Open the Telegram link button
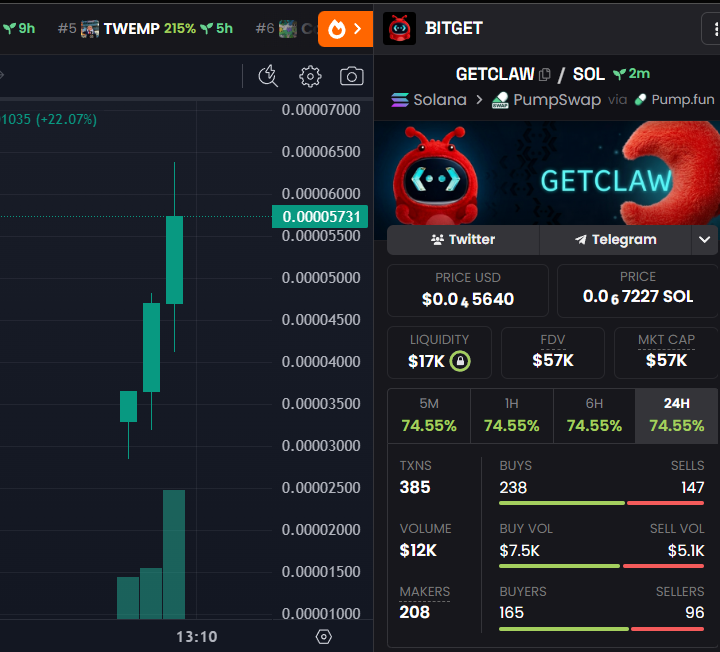 615,240
